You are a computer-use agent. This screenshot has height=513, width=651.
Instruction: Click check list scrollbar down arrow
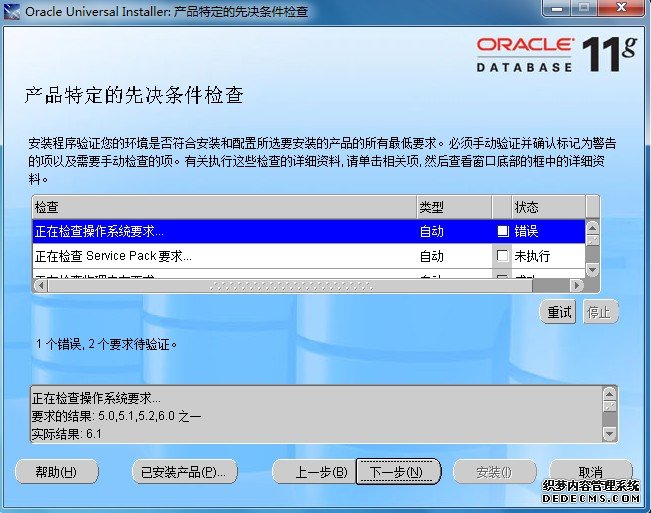click(x=592, y=270)
